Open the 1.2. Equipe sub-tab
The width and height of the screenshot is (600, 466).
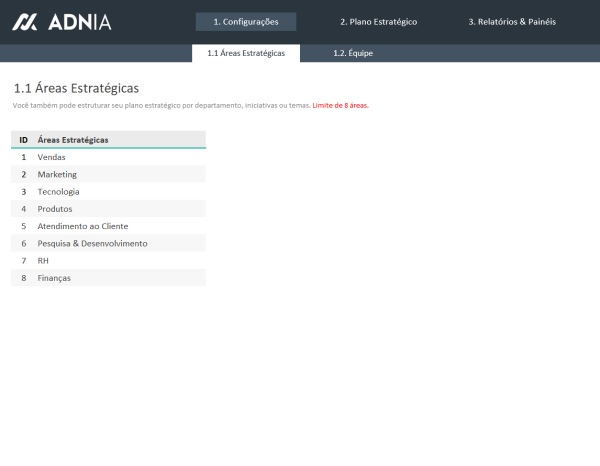point(353,53)
